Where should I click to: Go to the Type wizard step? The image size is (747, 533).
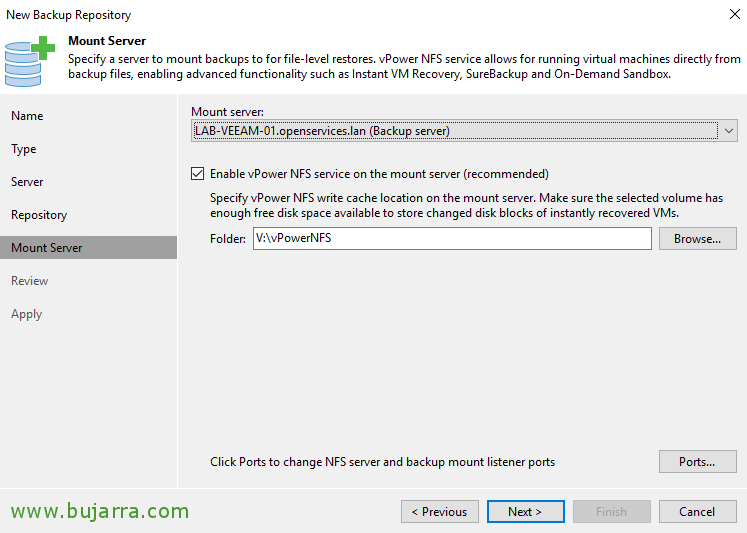click(24, 149)
